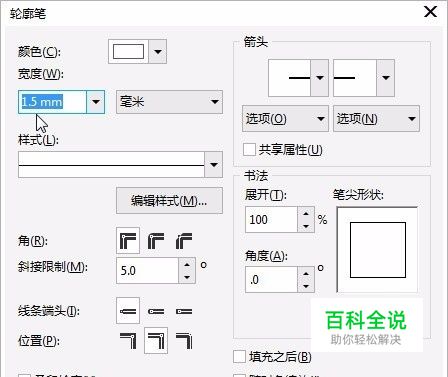This screenshot has width=448, height=377.
Task: Select the beveled corner icon
Action: [x=184, y=241]
